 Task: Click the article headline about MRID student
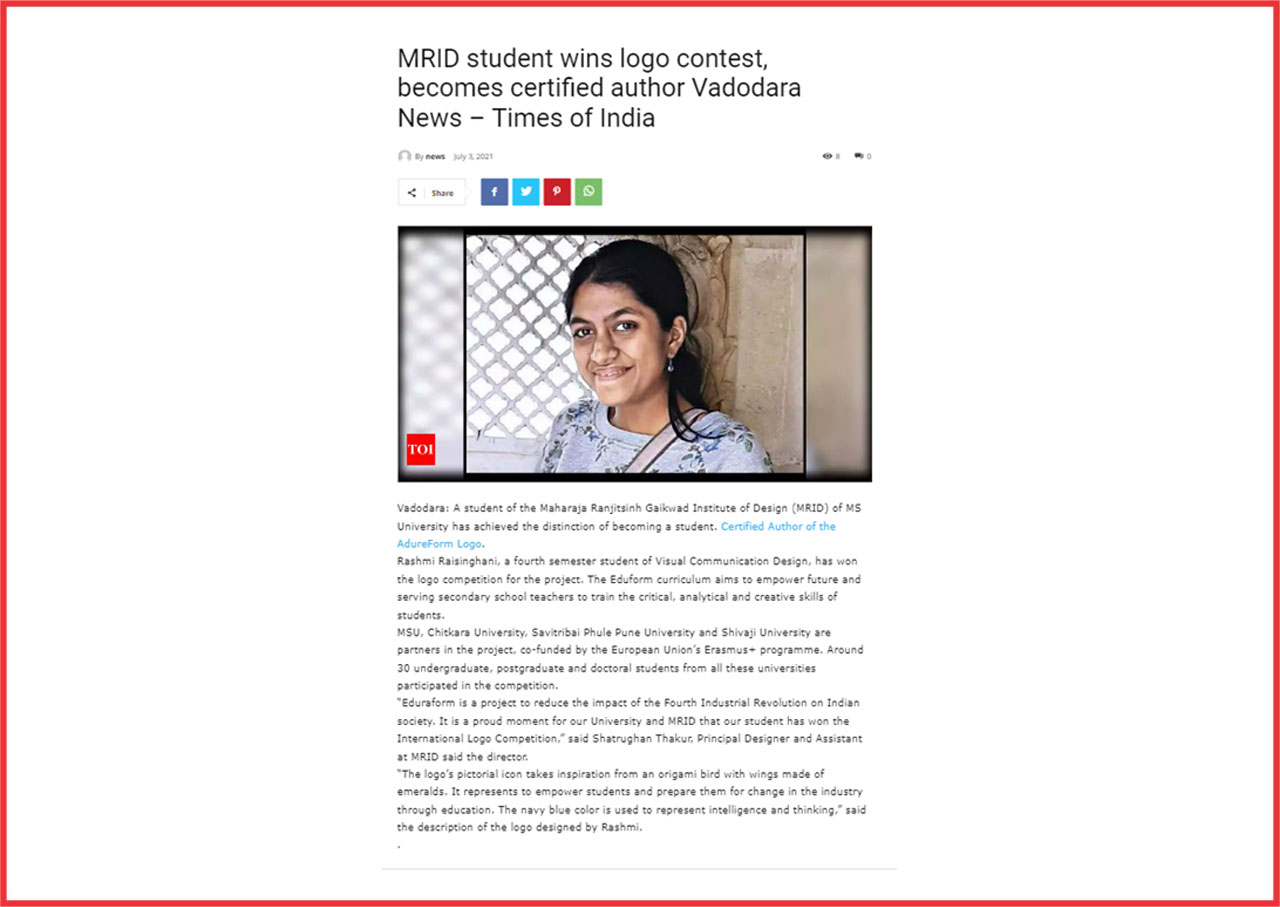599,88
